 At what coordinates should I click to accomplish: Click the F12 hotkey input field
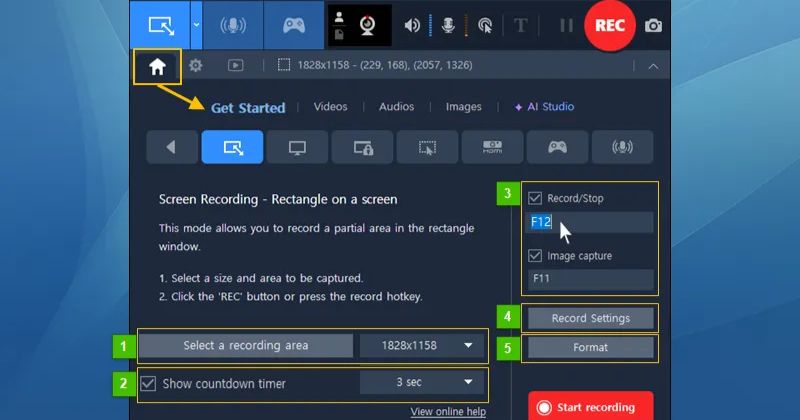pyautogui.click(x=590, y=223)
